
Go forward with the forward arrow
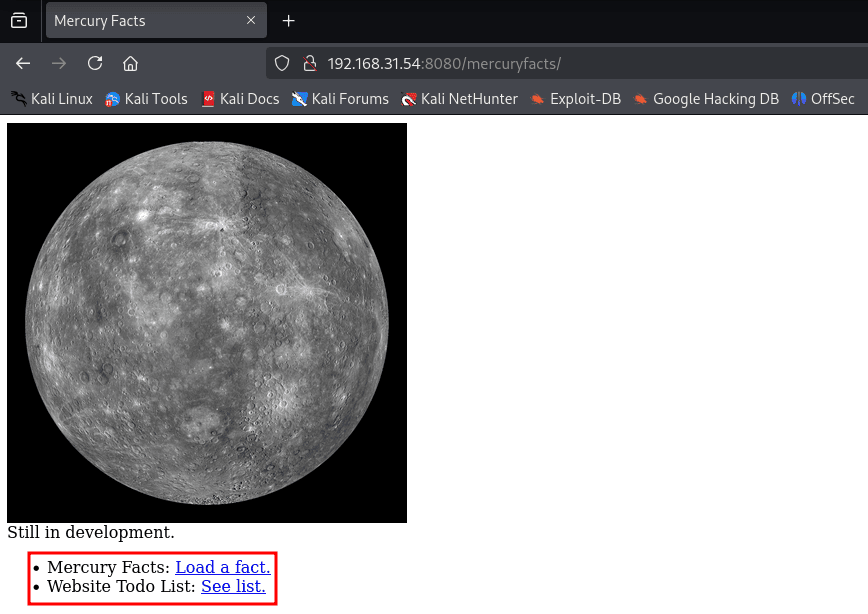pos(59,64)
